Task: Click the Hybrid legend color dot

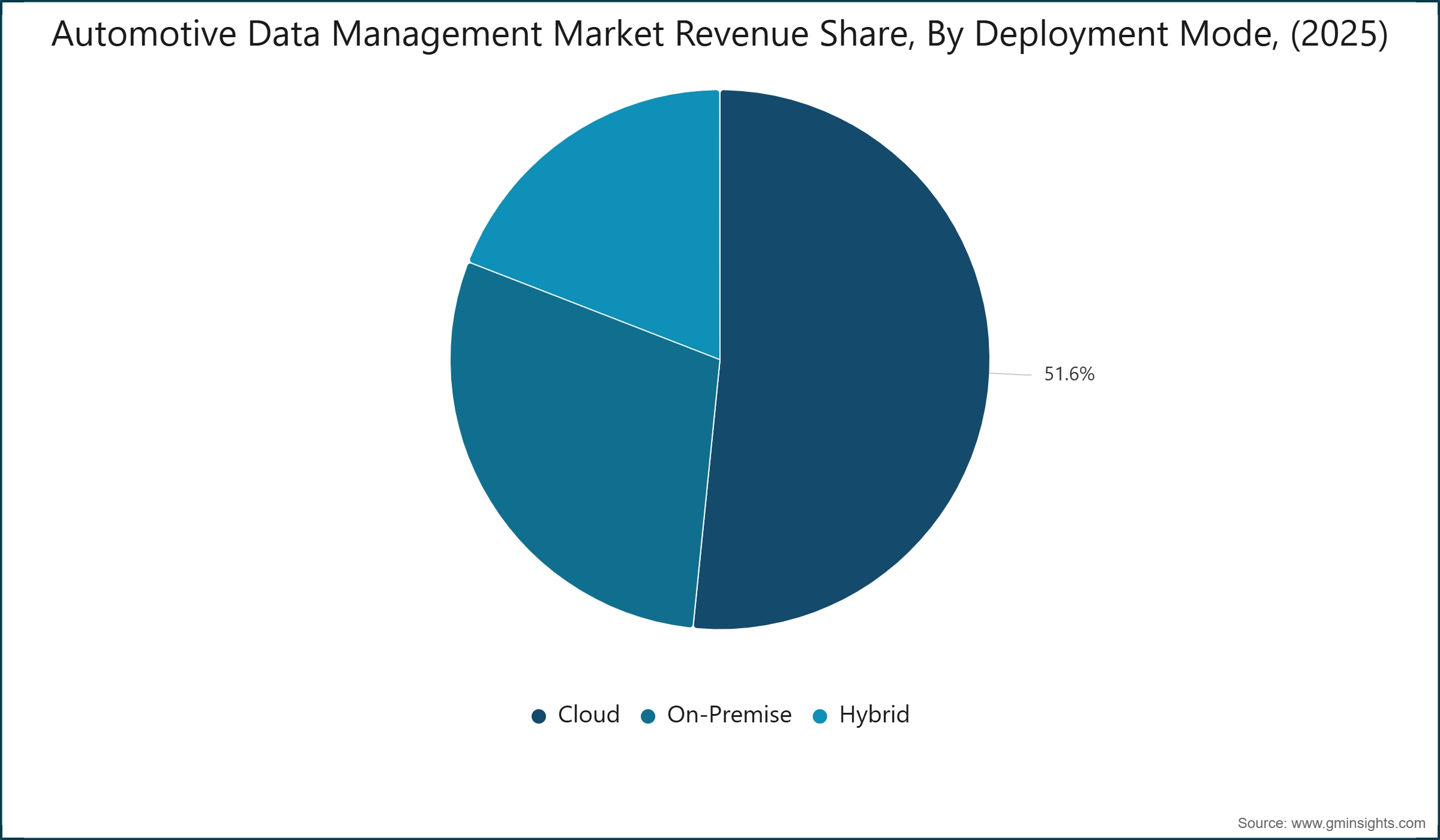Action: pyautogui.click(x=820, y=716)
